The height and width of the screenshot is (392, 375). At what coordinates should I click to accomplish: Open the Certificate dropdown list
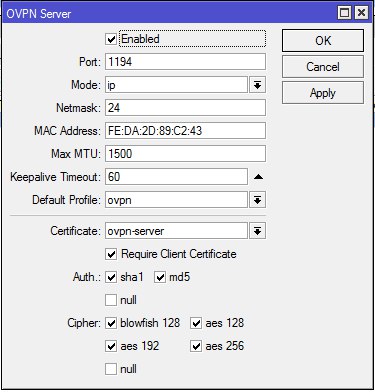tap(257, 231)
